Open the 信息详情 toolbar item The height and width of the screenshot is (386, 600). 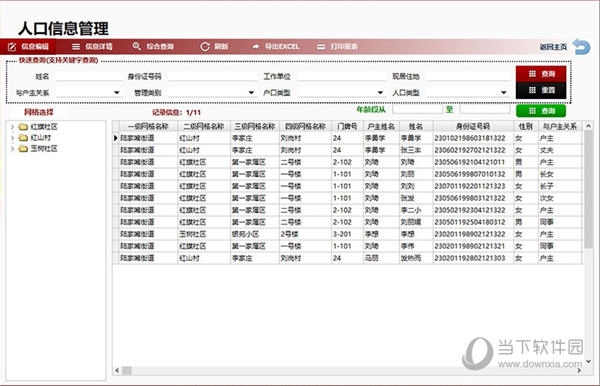point(92,47)
